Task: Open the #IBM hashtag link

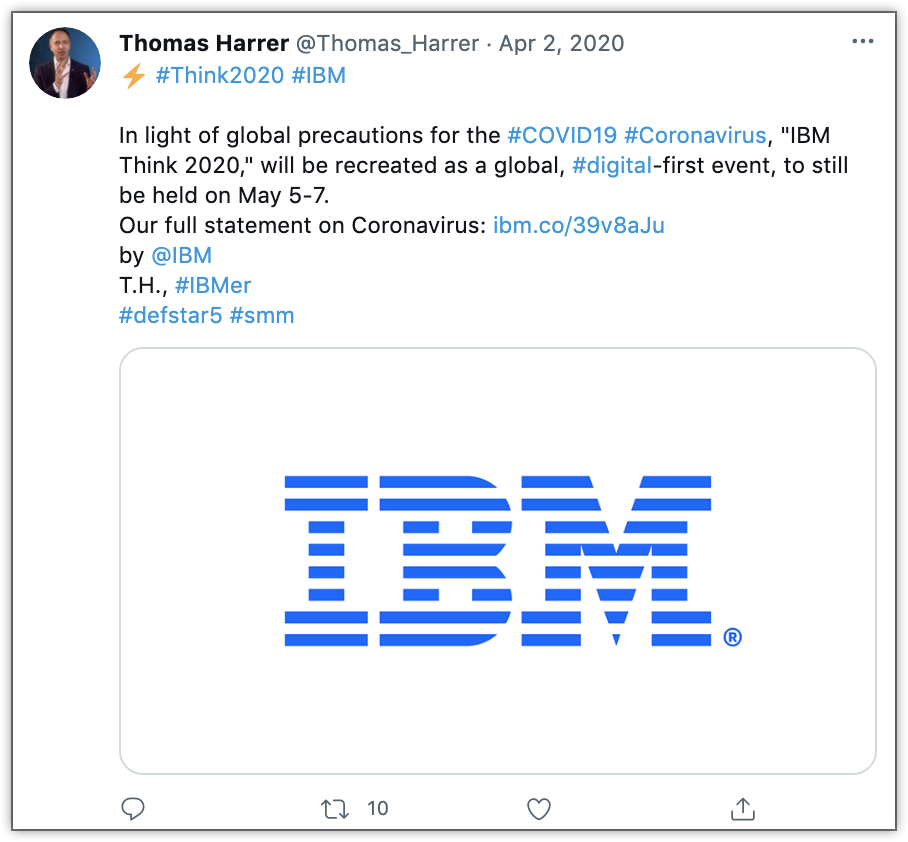Action: tap(318, 75)
